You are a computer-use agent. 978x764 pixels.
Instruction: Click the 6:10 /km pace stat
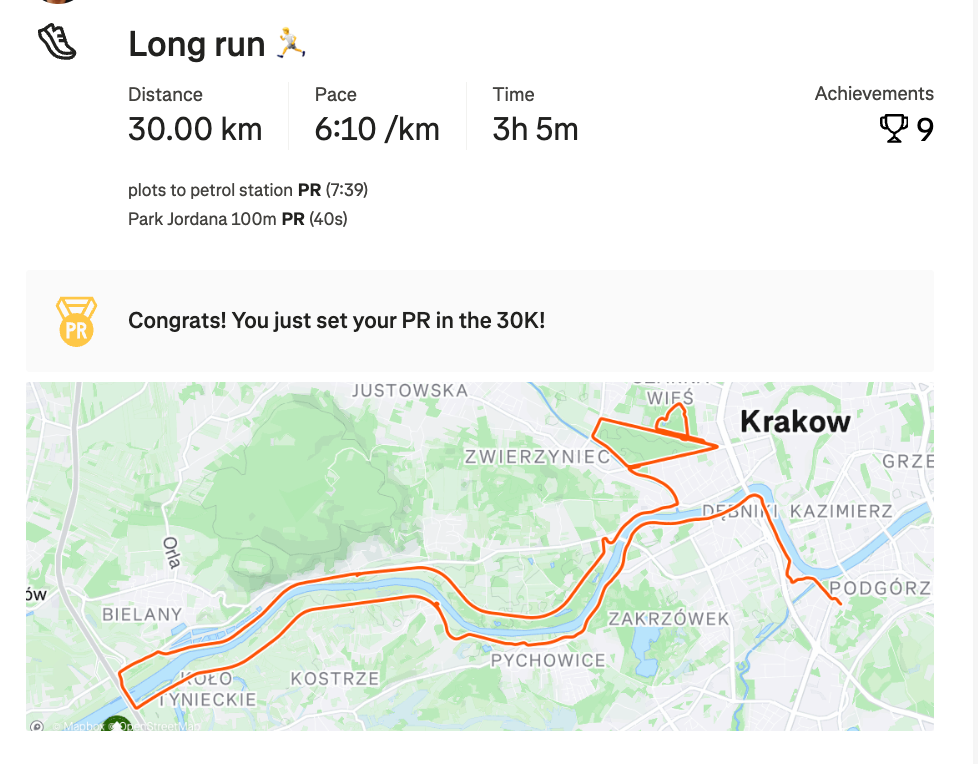377,129
